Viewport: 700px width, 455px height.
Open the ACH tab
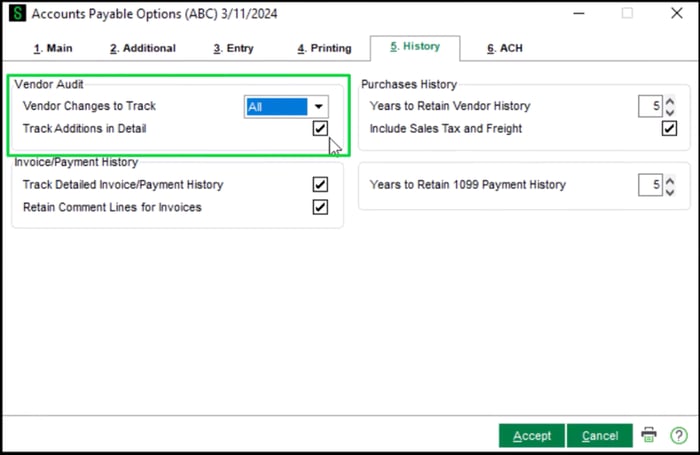click(505, 48)
